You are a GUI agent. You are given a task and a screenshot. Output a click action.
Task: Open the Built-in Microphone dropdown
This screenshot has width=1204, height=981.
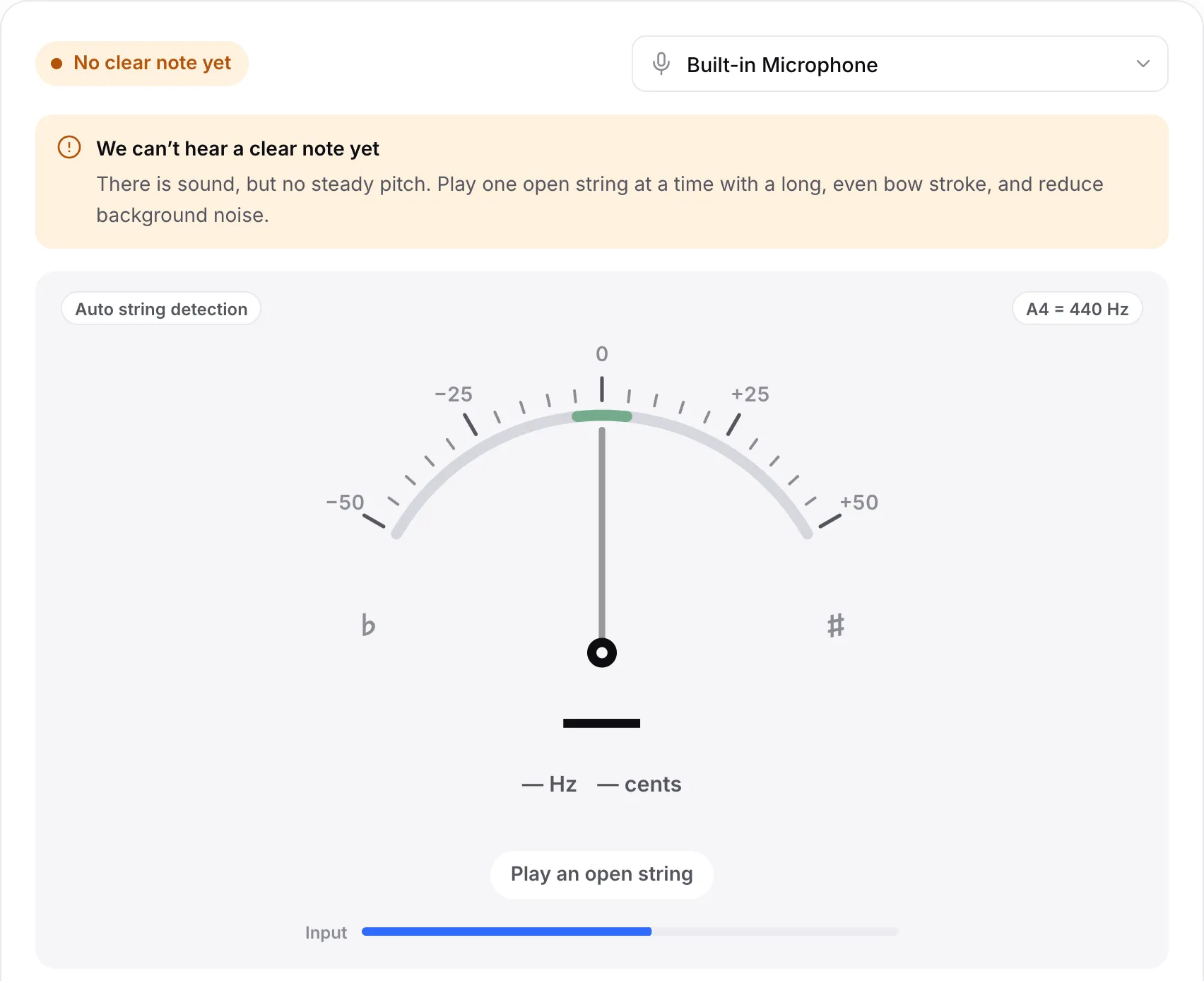pyautogui.click(x=899, y=64)
